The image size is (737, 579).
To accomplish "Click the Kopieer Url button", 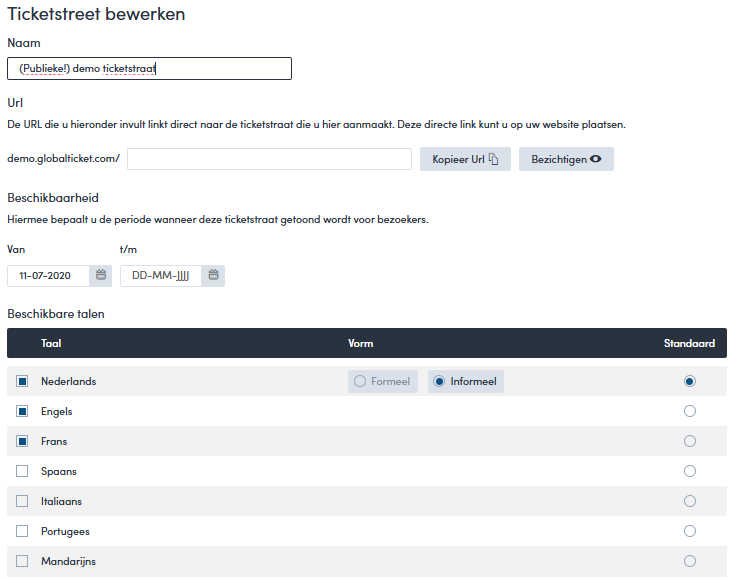I will (465, 159).
